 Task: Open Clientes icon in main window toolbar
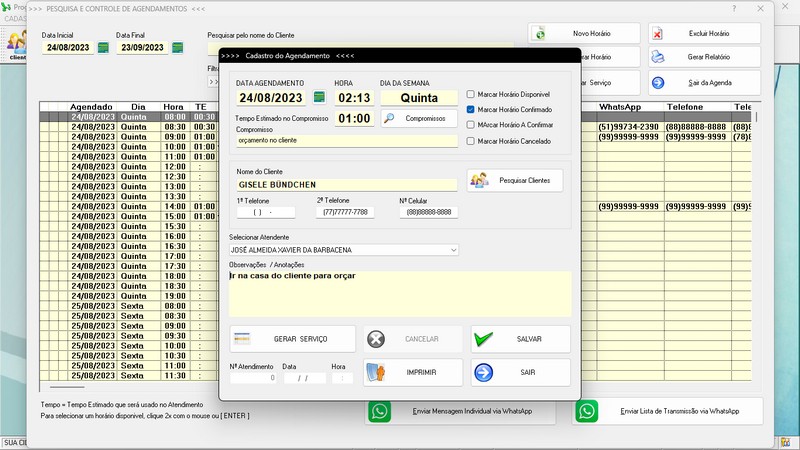[x=17, y=45]
